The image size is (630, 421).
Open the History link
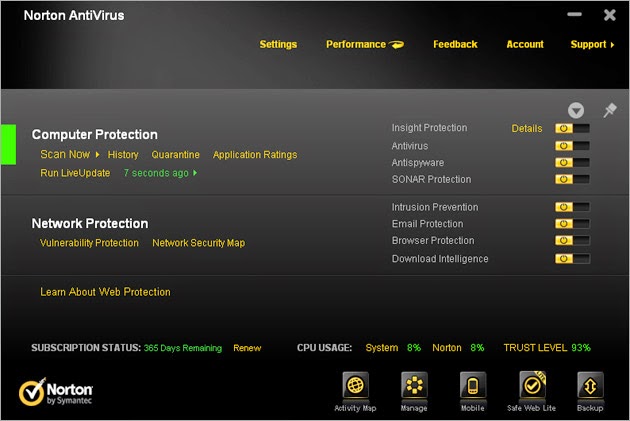(x=123, y=155)
